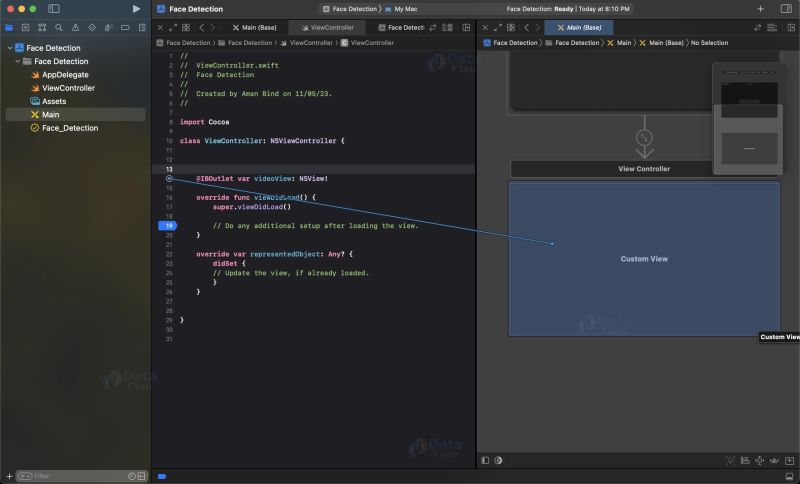Click the right editor review changes arrows
Image resolution: width=800 pixels, height=484 pixels.
coord(758,28)
